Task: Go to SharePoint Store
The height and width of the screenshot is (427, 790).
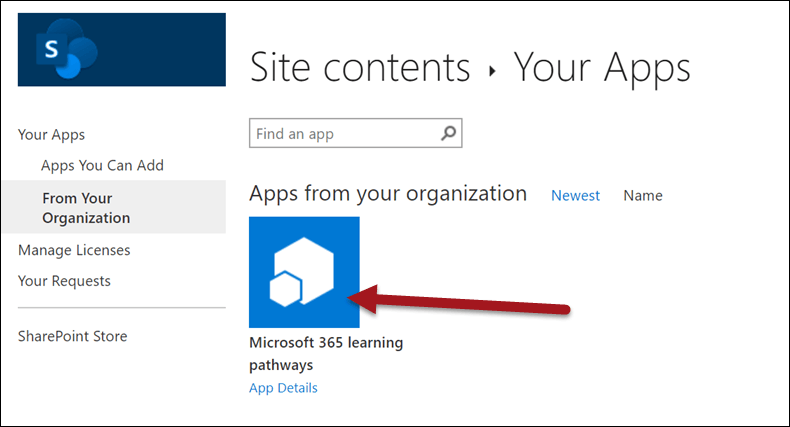Action: click(73, 336)
